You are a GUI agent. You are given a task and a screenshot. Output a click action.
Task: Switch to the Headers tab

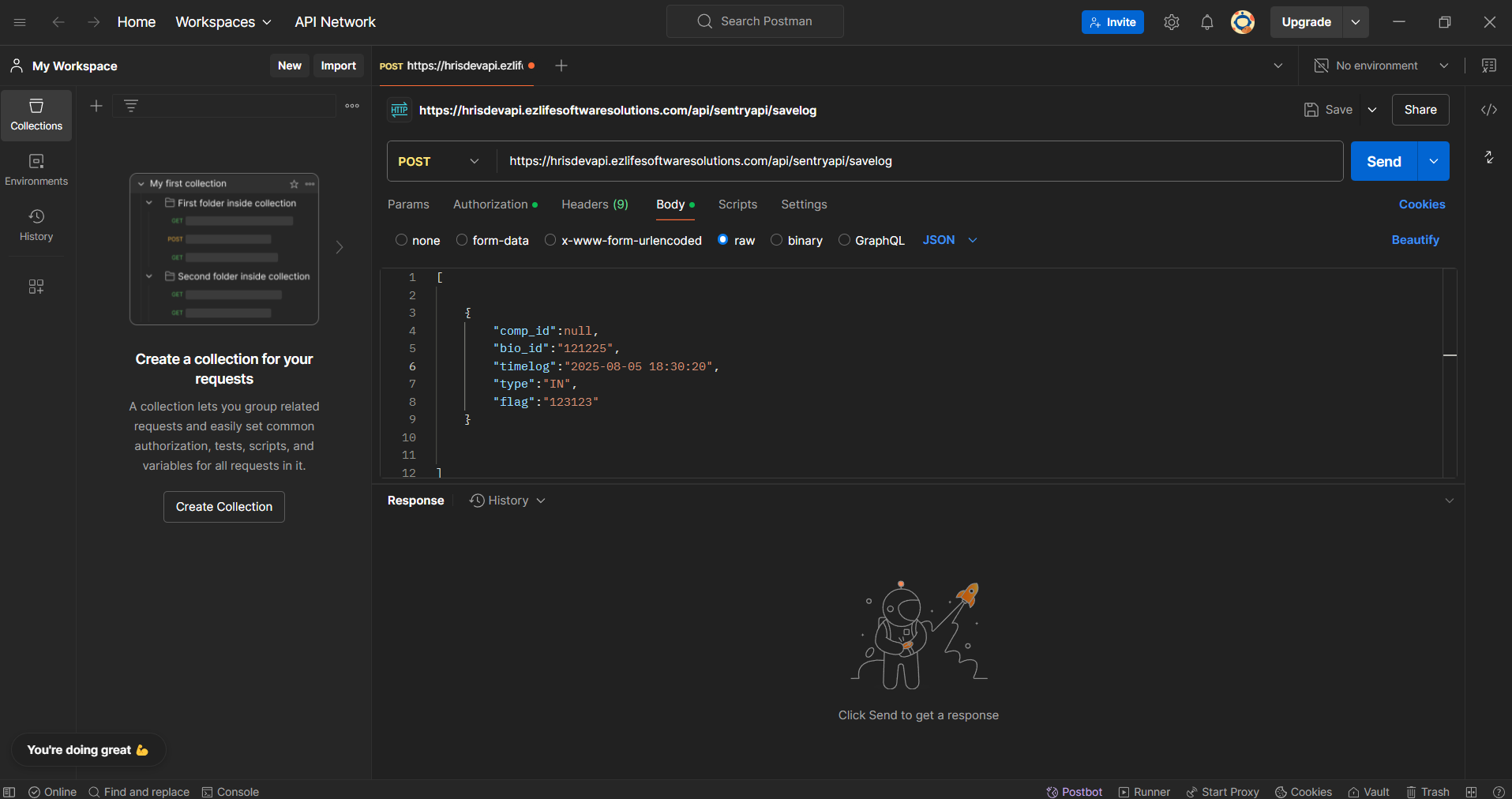click(595, 204)
